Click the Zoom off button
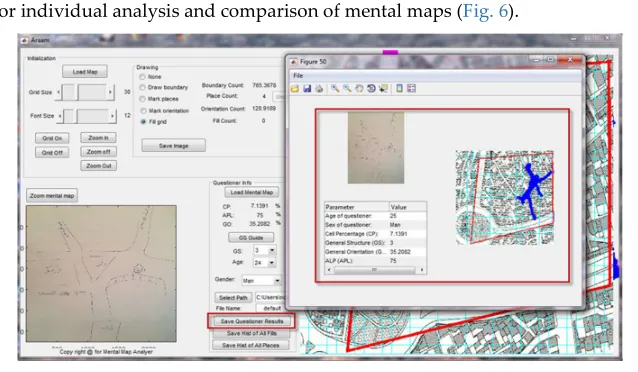Image resolution: width=638 pixels, height=372 pixels. [x=98, y=152]
